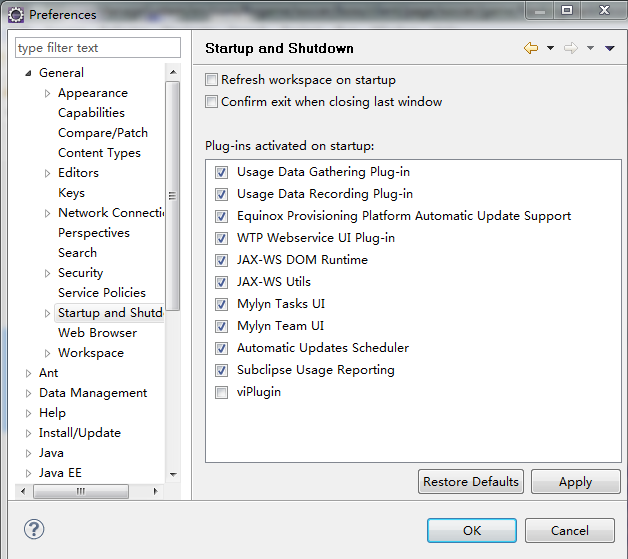Image resolution: width=628 pixels, height=559 pixels.
Task: Click the help question mark icon
Action: pos(34,530)
